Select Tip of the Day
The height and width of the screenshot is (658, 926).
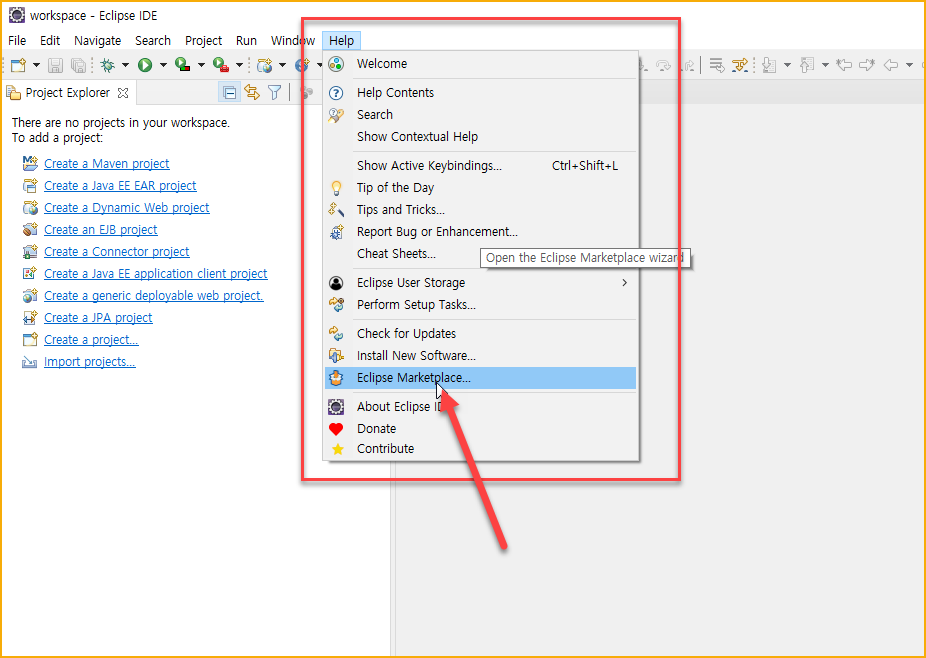tap(481, 188)
